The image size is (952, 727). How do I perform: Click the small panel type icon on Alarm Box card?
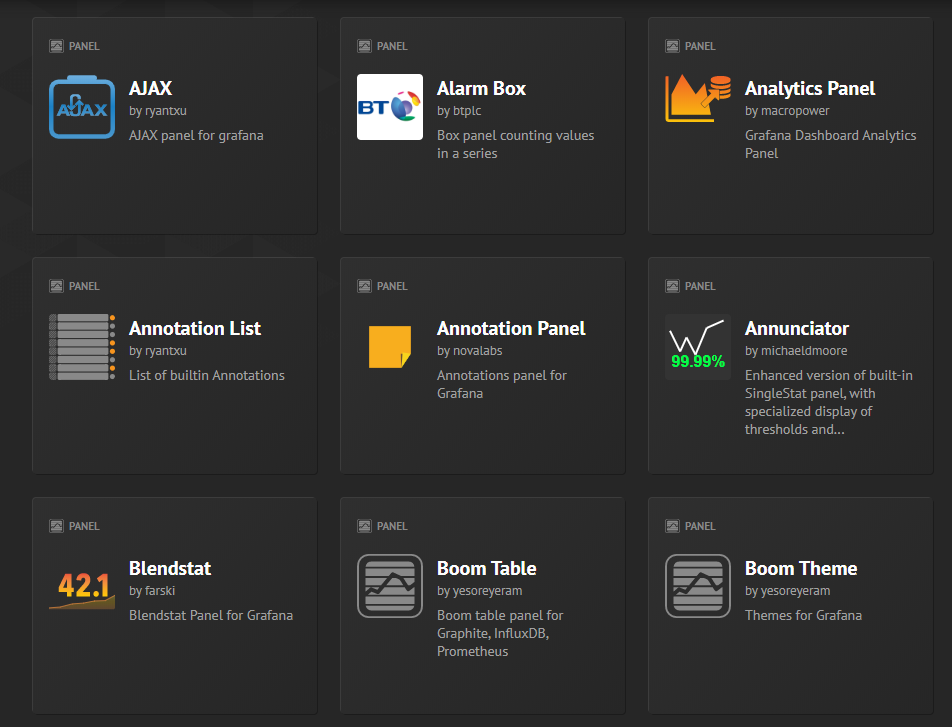pyautogui.click(x=364, y=46)
